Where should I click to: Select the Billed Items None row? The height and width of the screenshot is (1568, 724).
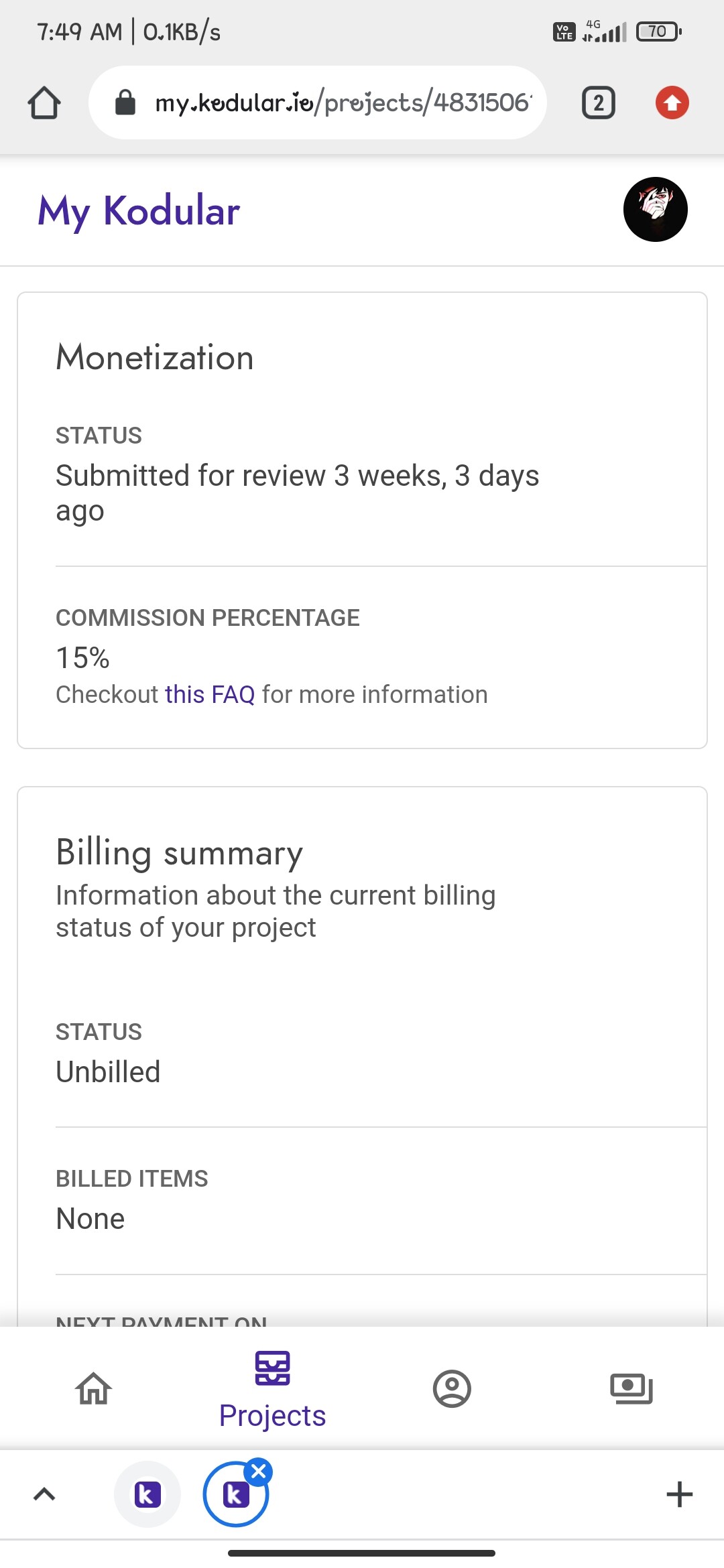coord(381,1200)
